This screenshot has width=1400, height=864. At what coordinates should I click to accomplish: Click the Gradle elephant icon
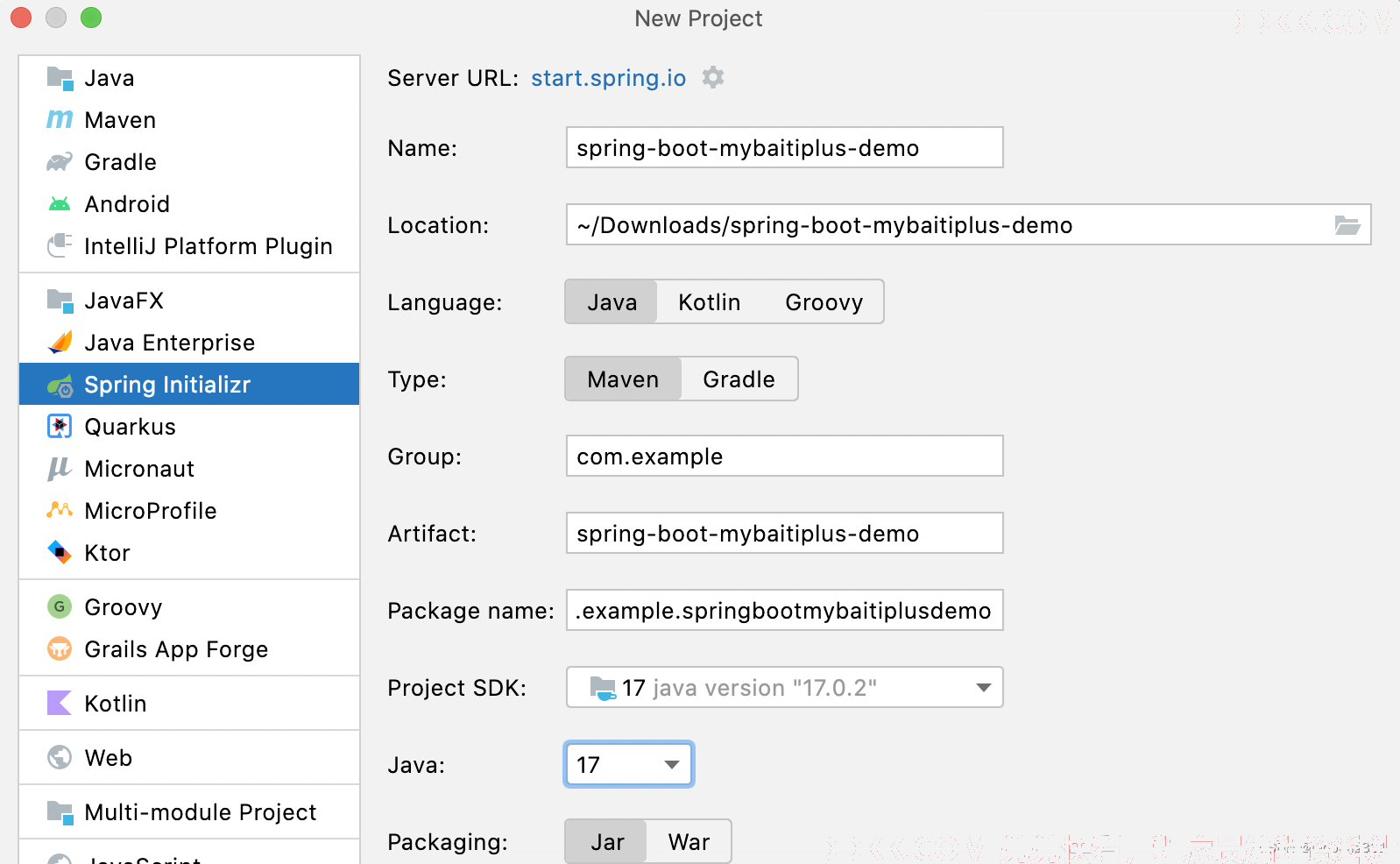click(x=60, y=162)
